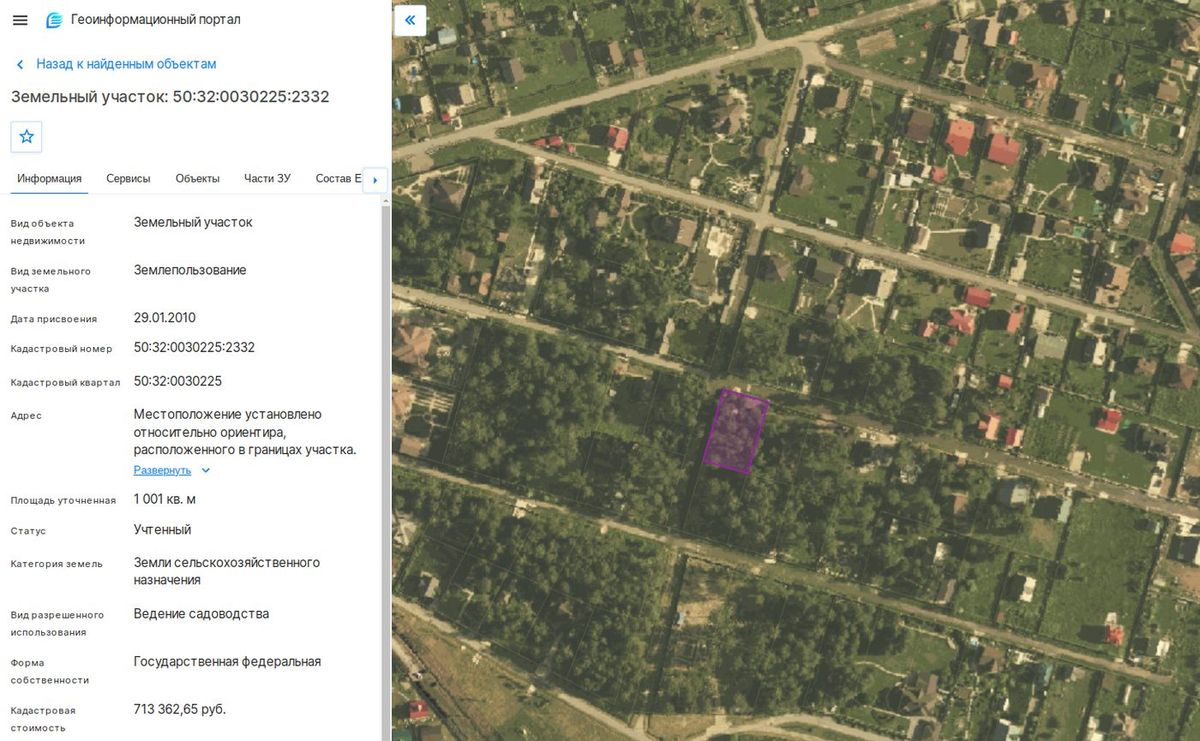Click the date value 29.01.2010

tap(165, 318)
